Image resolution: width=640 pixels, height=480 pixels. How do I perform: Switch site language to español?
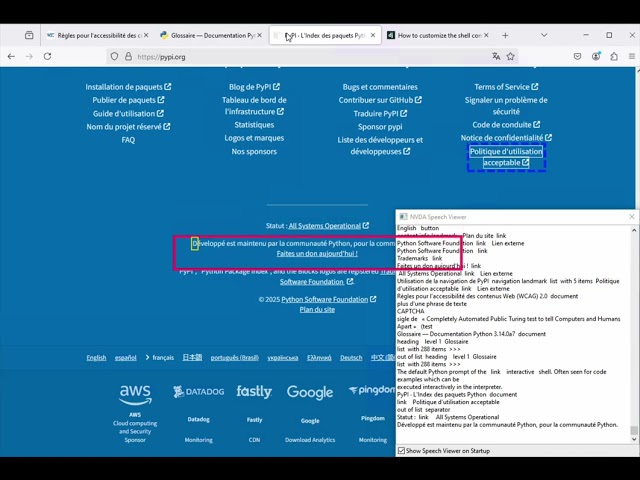[126, 358]
